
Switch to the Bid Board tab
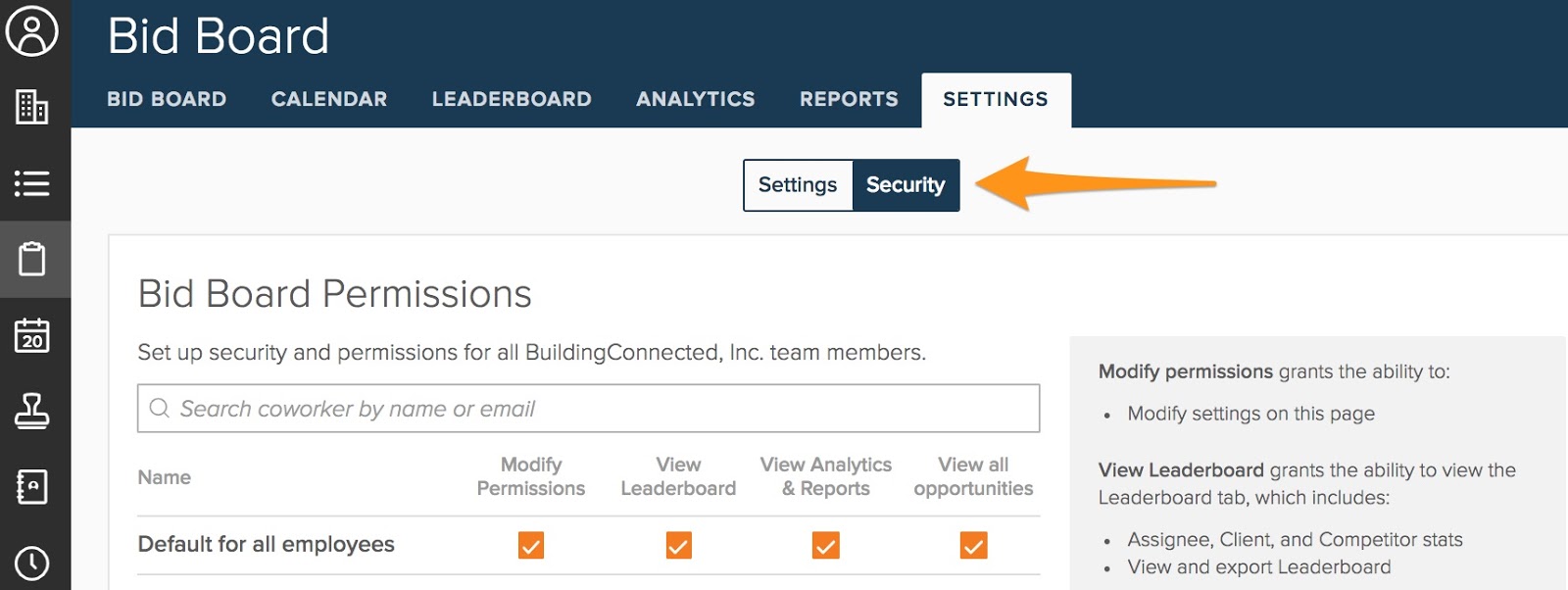[x=167, y=99]
